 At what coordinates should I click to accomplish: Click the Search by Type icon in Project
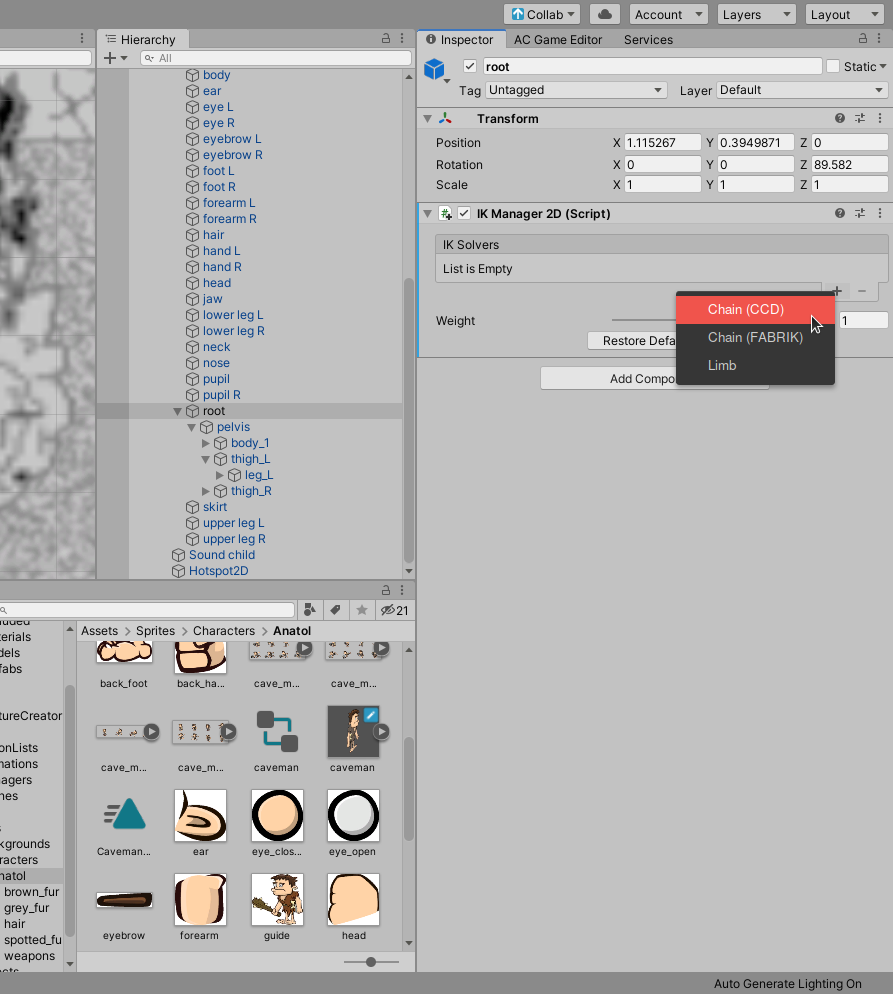click(x=310, y=610)
